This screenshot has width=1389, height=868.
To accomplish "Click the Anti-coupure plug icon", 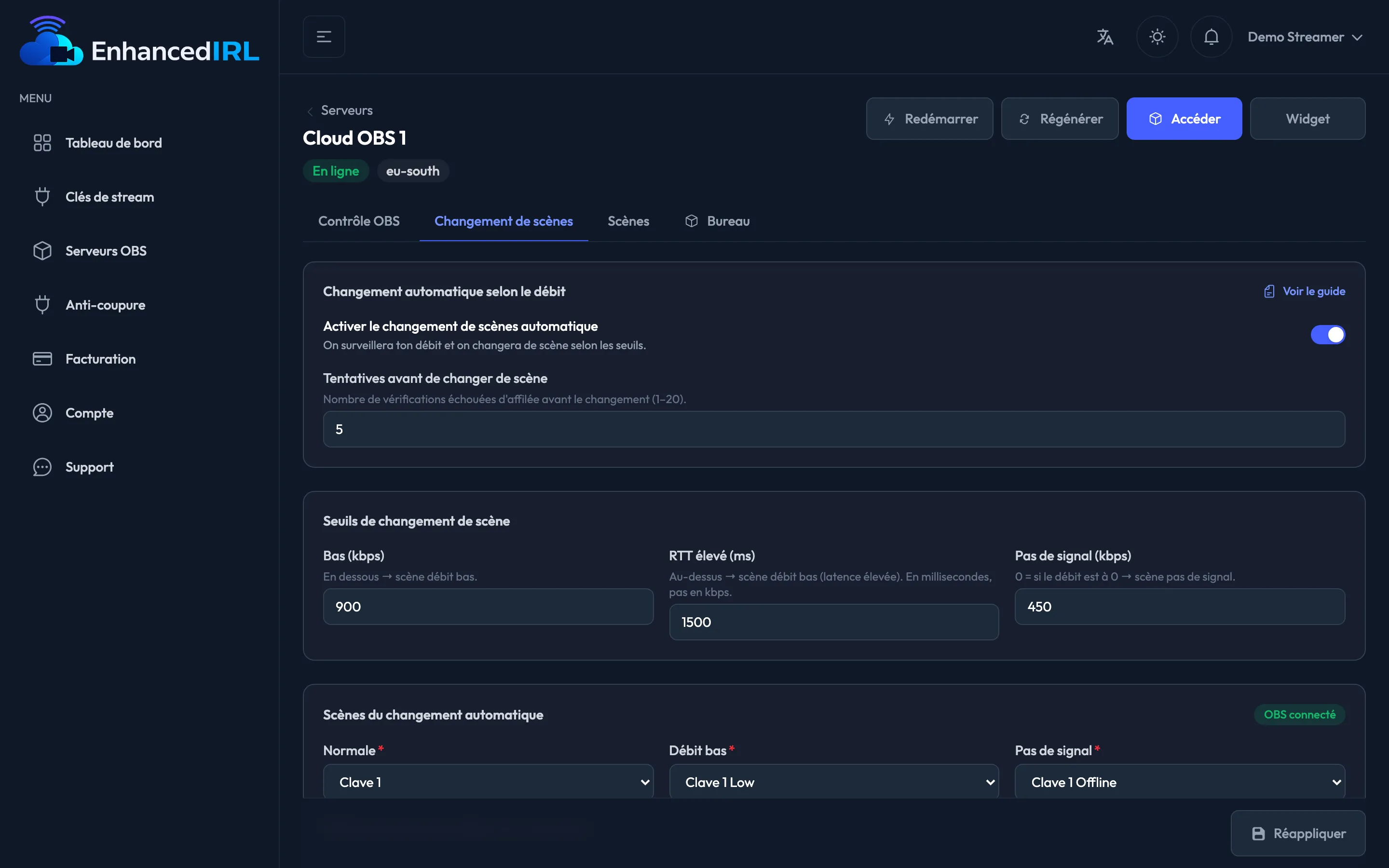I will (x=42, y=305).
